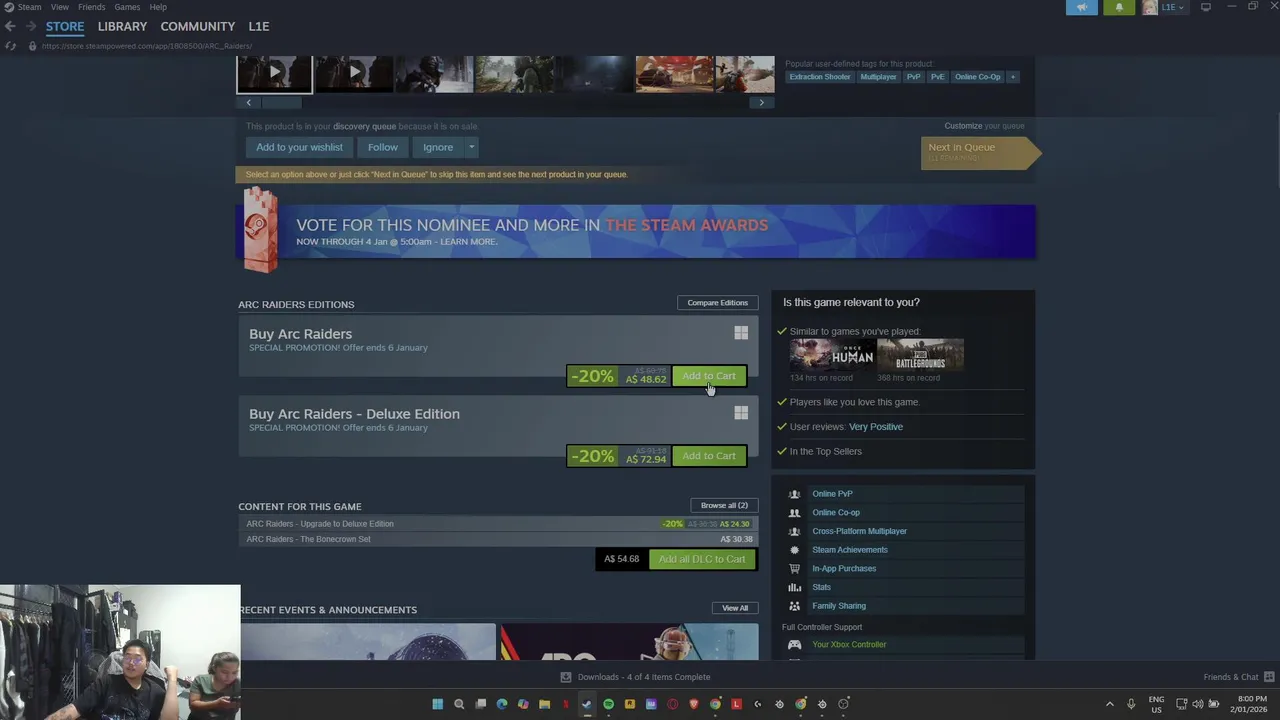
Task: Click Add all DLC to Cart
Action: pyautogui.click(x=702, y=559)
